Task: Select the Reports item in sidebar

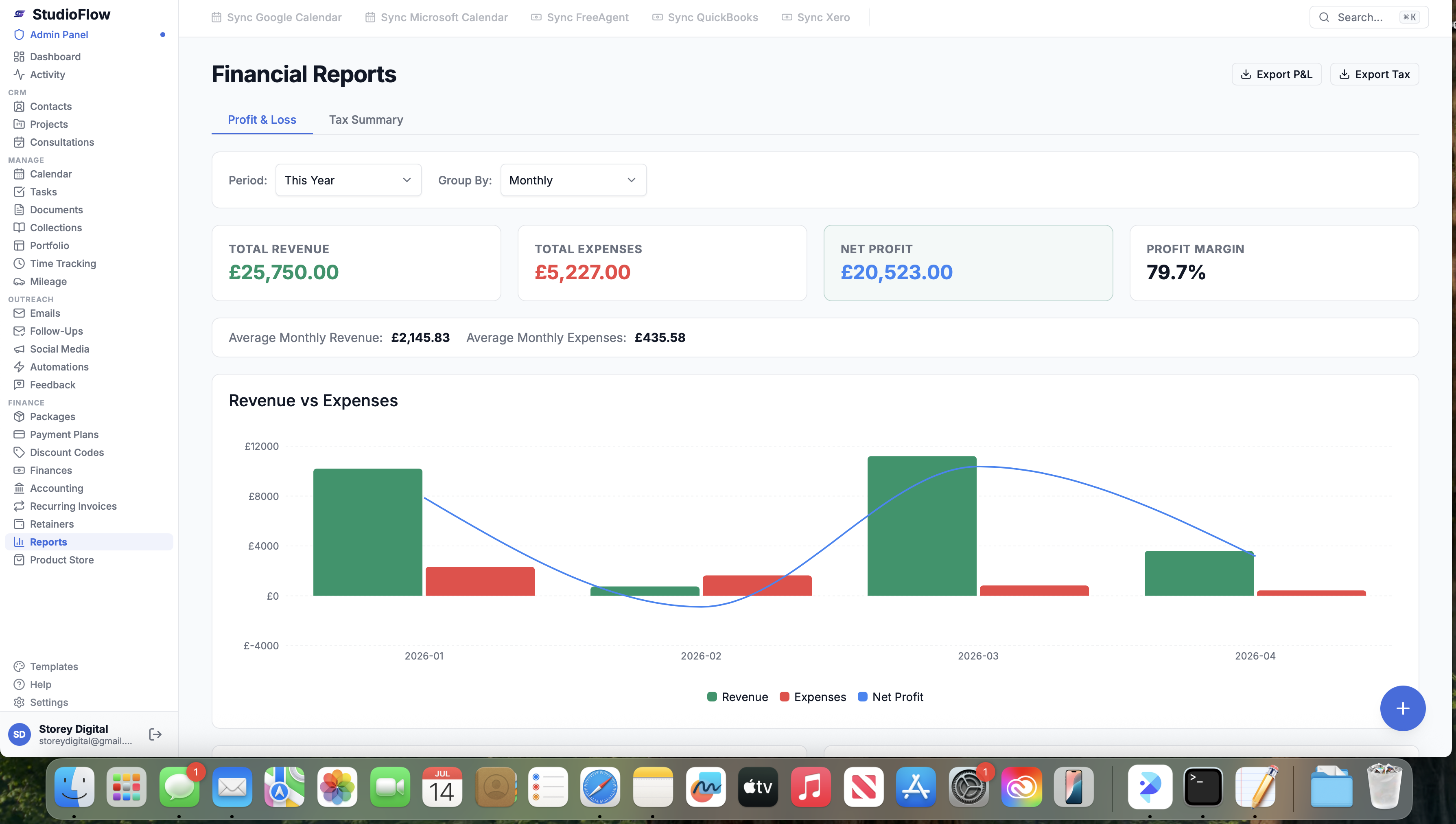Action: point(89,542)
